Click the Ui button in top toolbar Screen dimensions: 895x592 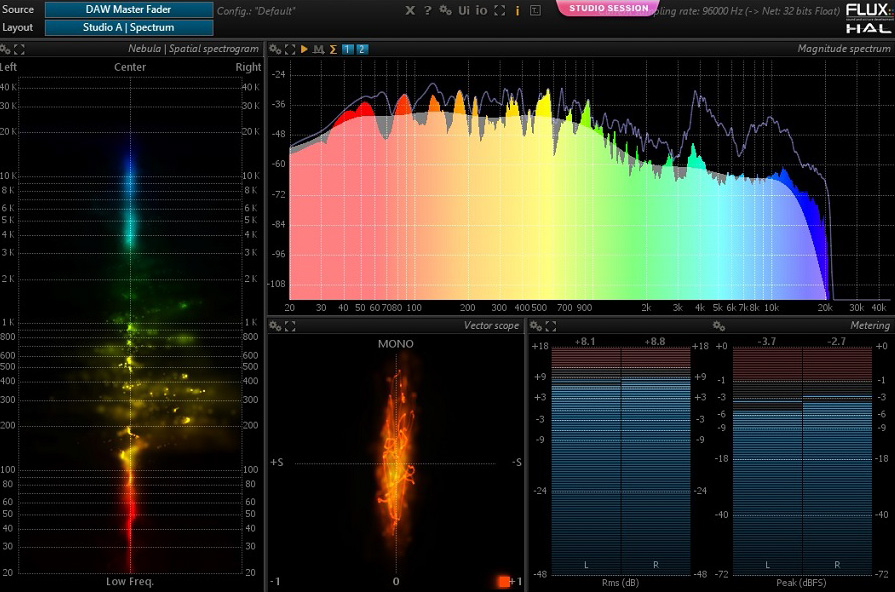click(464, 10)
